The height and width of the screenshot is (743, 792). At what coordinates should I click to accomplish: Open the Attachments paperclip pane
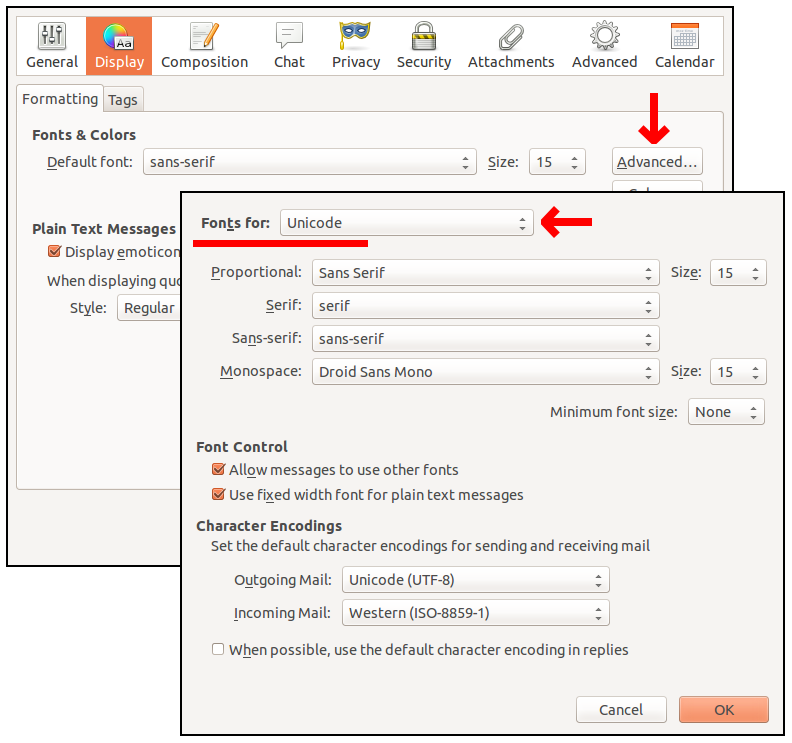[x=511, y=46]
